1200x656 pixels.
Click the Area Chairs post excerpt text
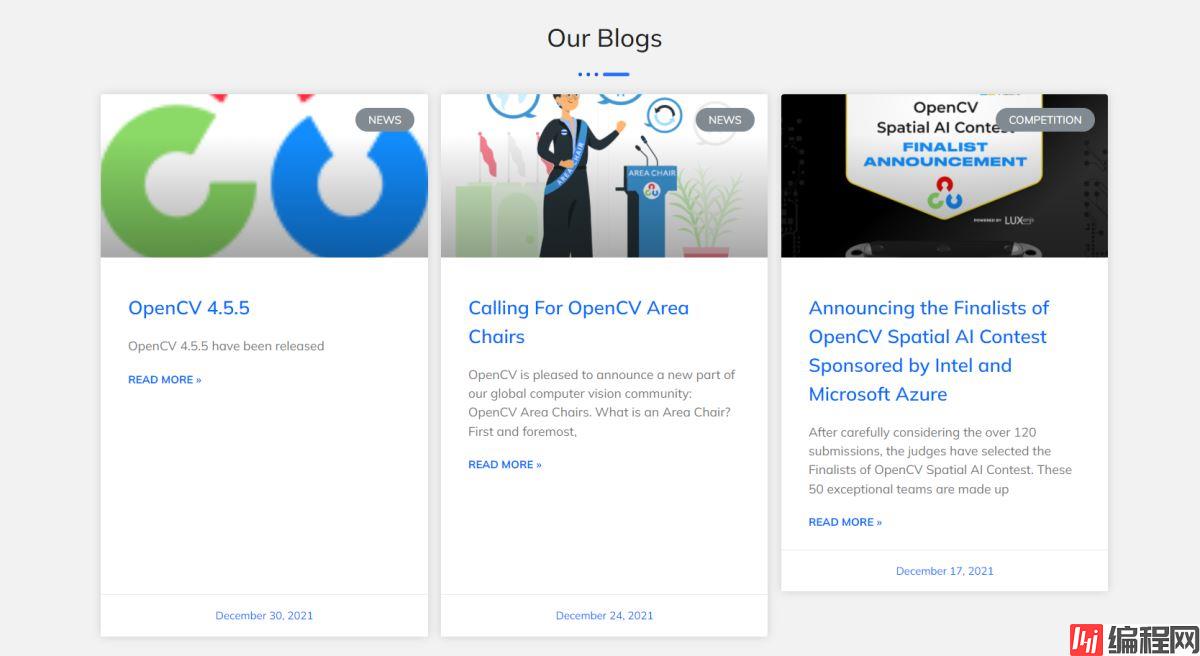602,403
